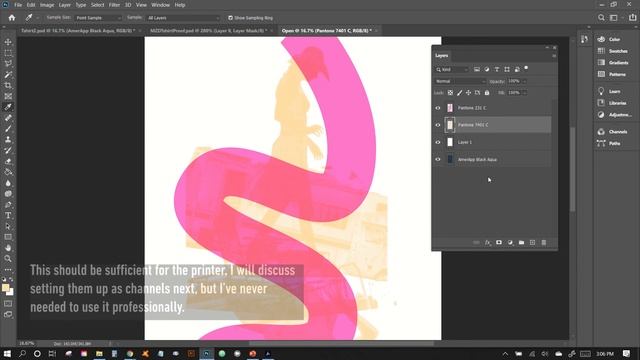Select the Zoom tool

(x=8, y=258)
